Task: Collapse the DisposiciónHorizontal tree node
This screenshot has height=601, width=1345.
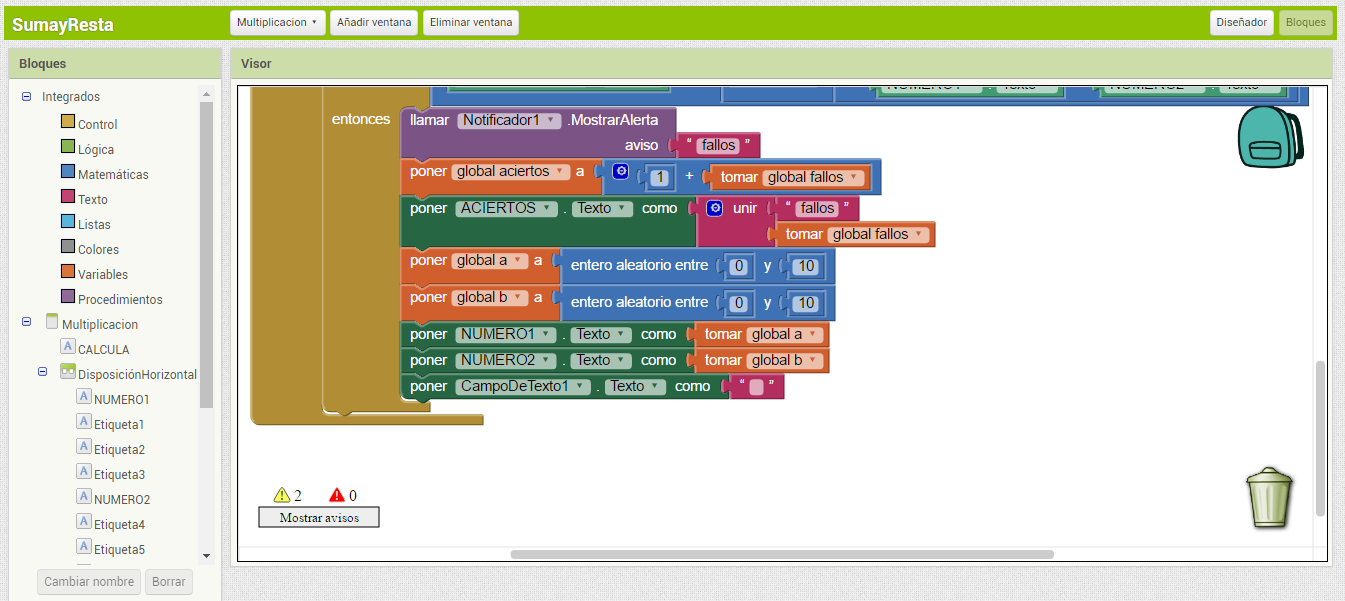Action: (43, 372)
